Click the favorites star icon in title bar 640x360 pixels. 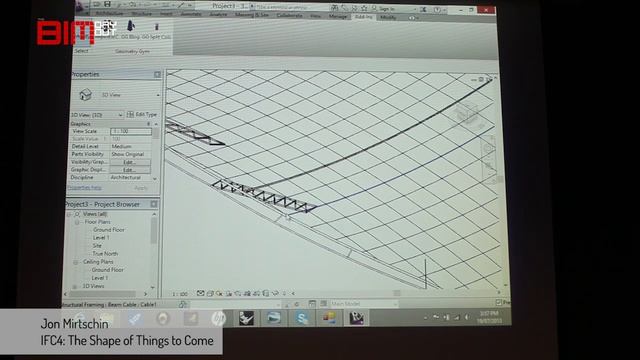click(x=364, y=8)
